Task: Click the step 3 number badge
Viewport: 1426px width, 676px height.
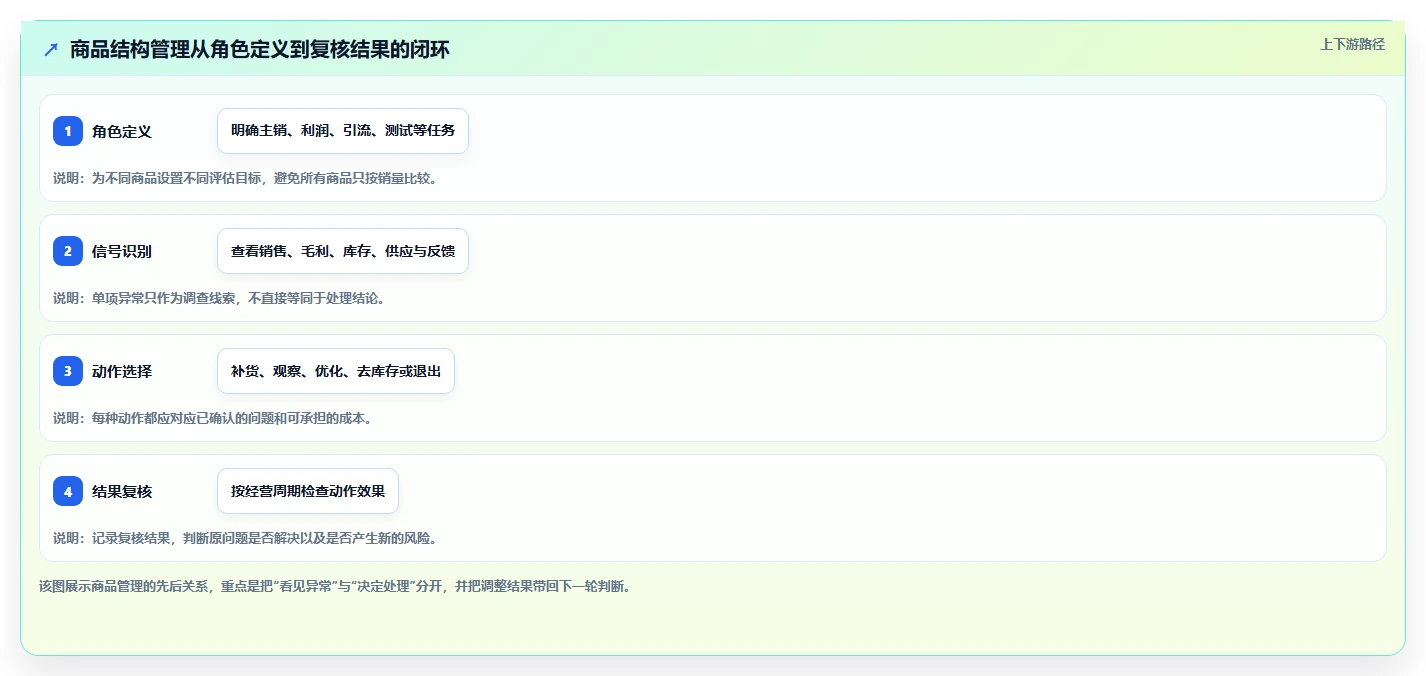Action: (x=68, y=371)
